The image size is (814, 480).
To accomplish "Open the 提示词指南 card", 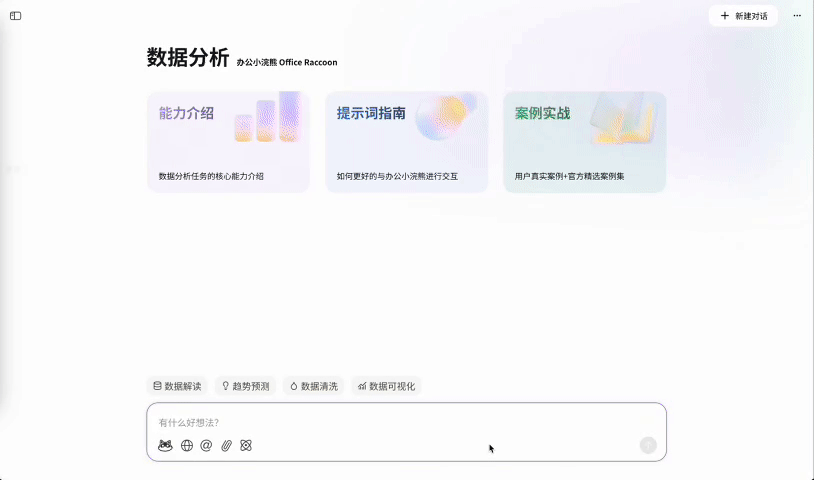I will (406, 142).
